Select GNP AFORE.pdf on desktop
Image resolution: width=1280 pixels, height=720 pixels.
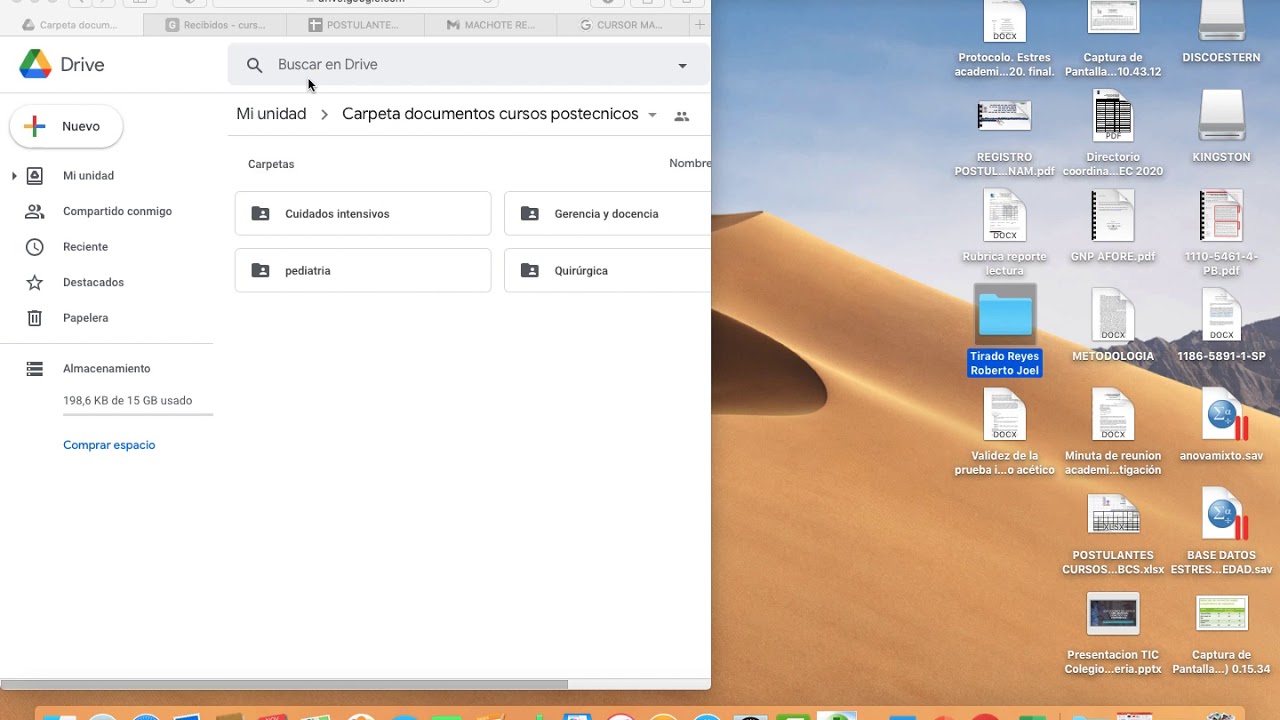pyautogui.click(x=1113, y=226)
